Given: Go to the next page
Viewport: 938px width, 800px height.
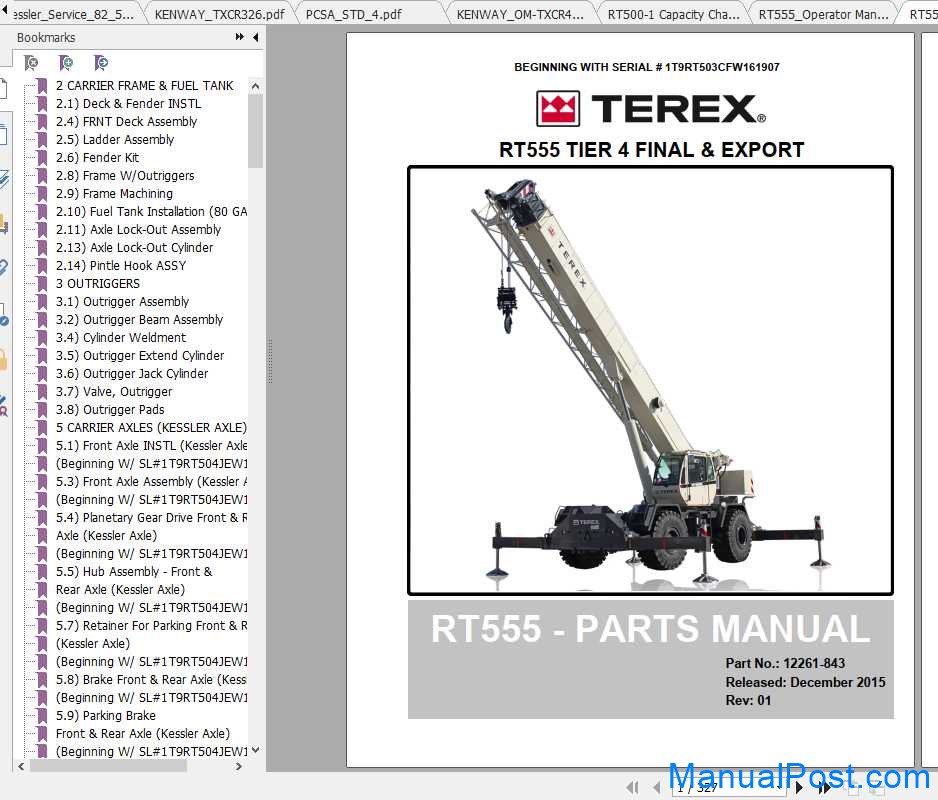Looking at the screenshot, I should 799,787.
